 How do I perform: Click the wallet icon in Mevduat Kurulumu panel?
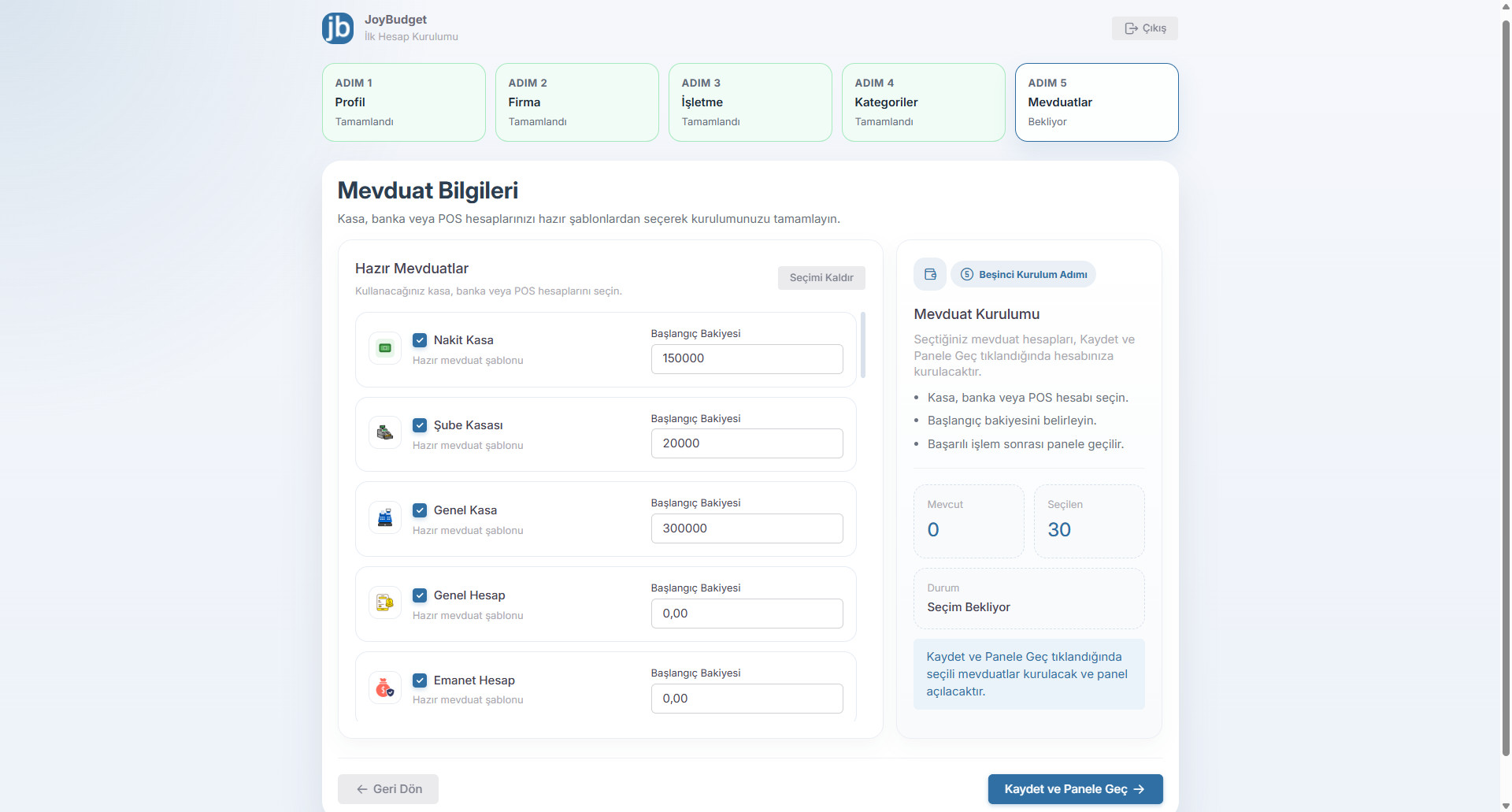930,274
